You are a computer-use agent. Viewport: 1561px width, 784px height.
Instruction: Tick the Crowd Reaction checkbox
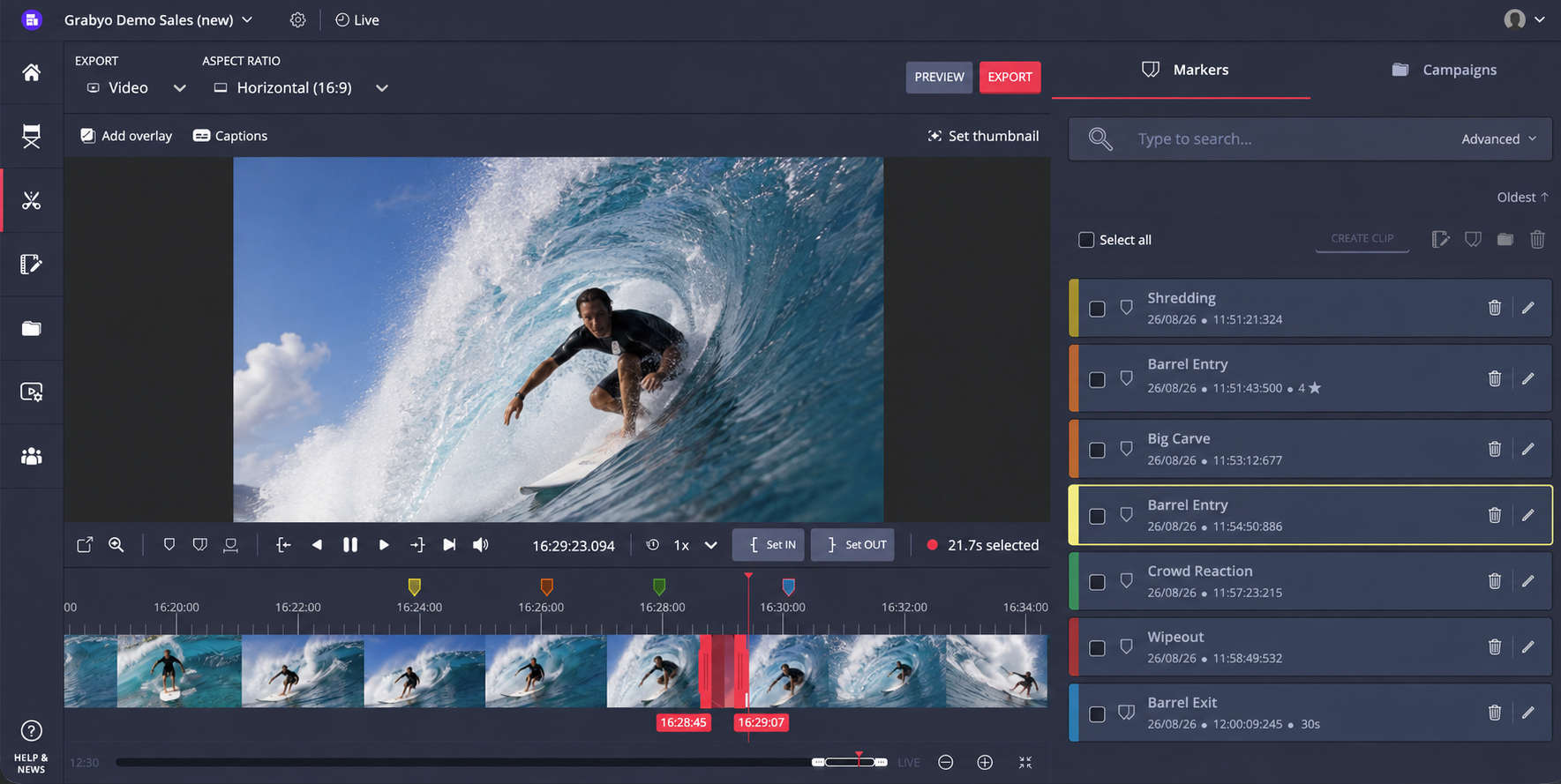[x=1097, y=582]
